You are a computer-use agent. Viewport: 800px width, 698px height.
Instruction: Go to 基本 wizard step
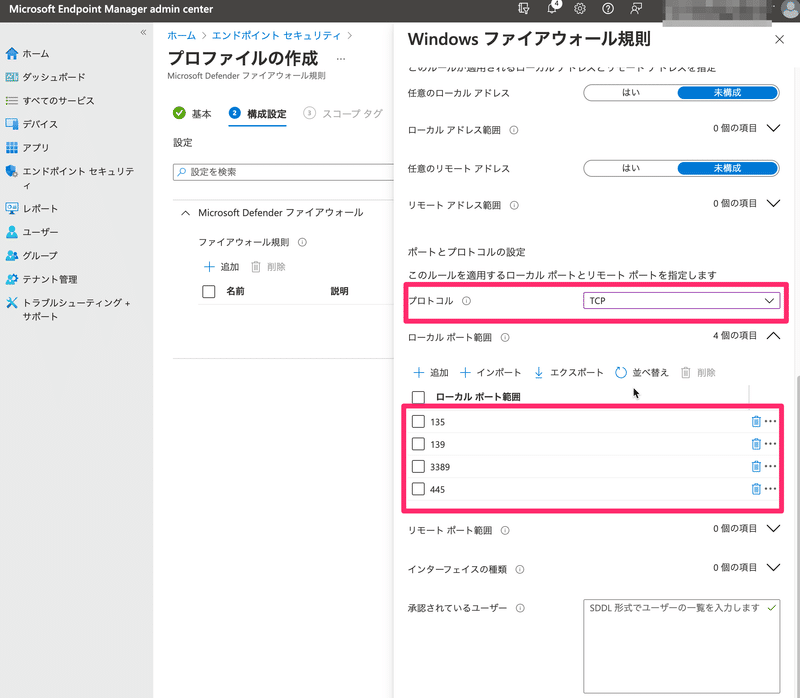[192, 113]
